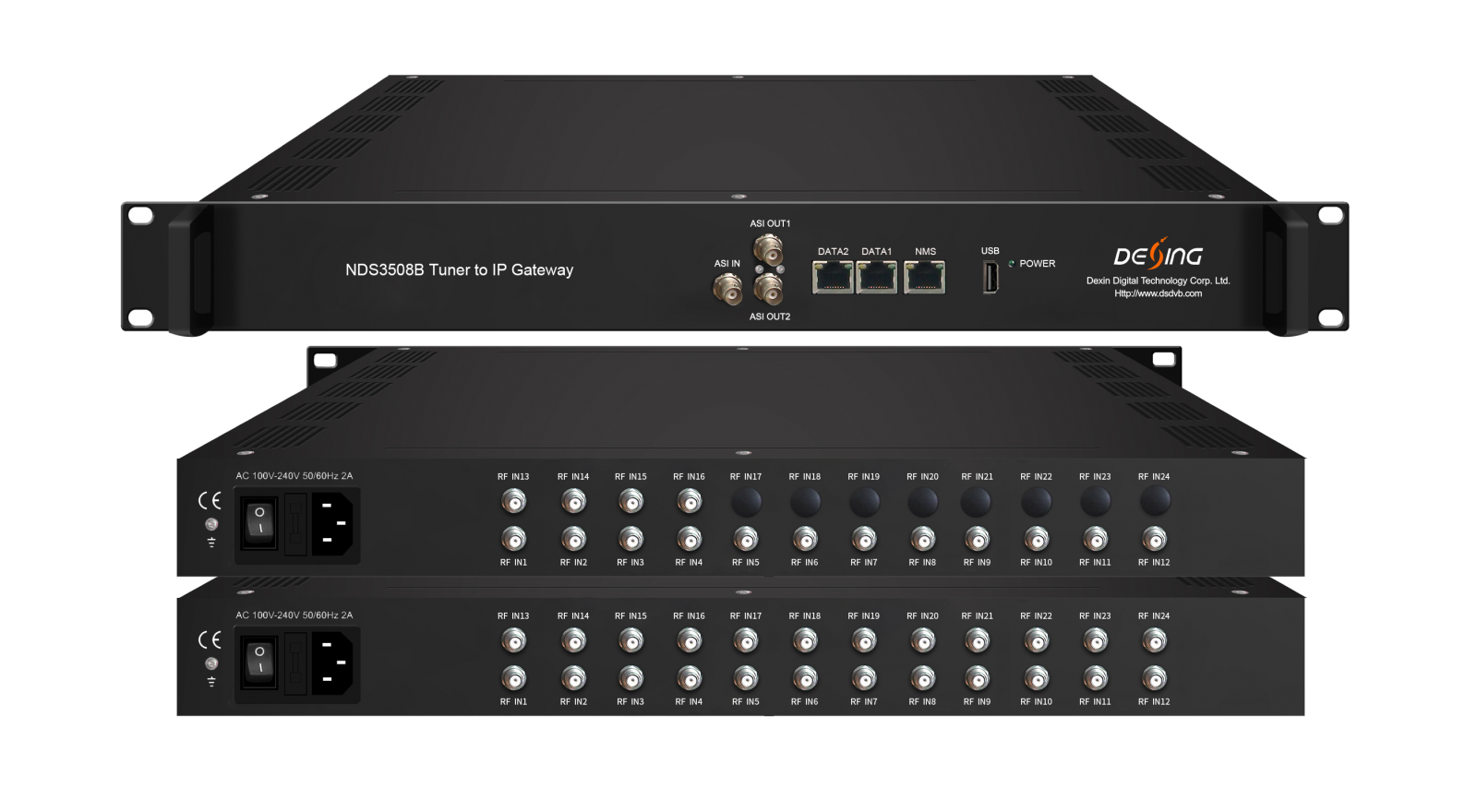
Task: Click the RF IN1 connector on bottom unit
Action: tap(513, 678)
